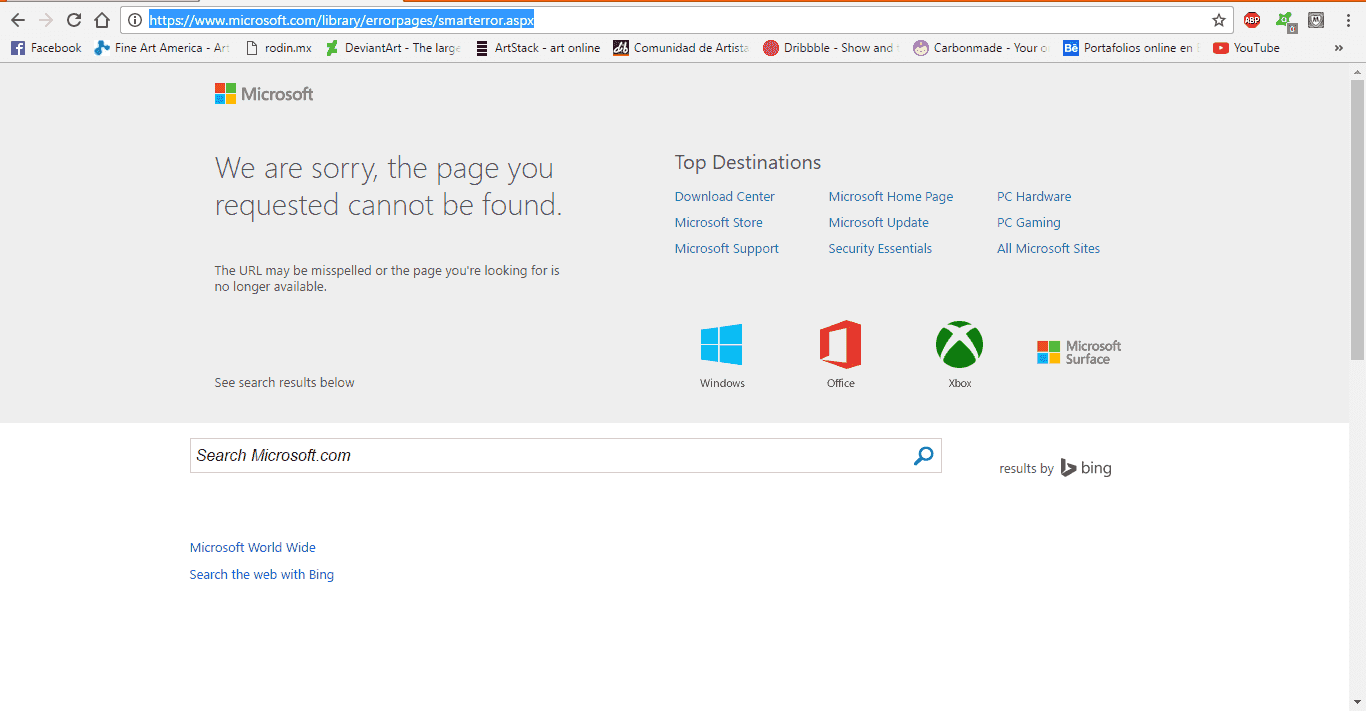Follow the PC Gaming link
Viewport: 1366px width, 711px height.
[x=1029, y=223]
